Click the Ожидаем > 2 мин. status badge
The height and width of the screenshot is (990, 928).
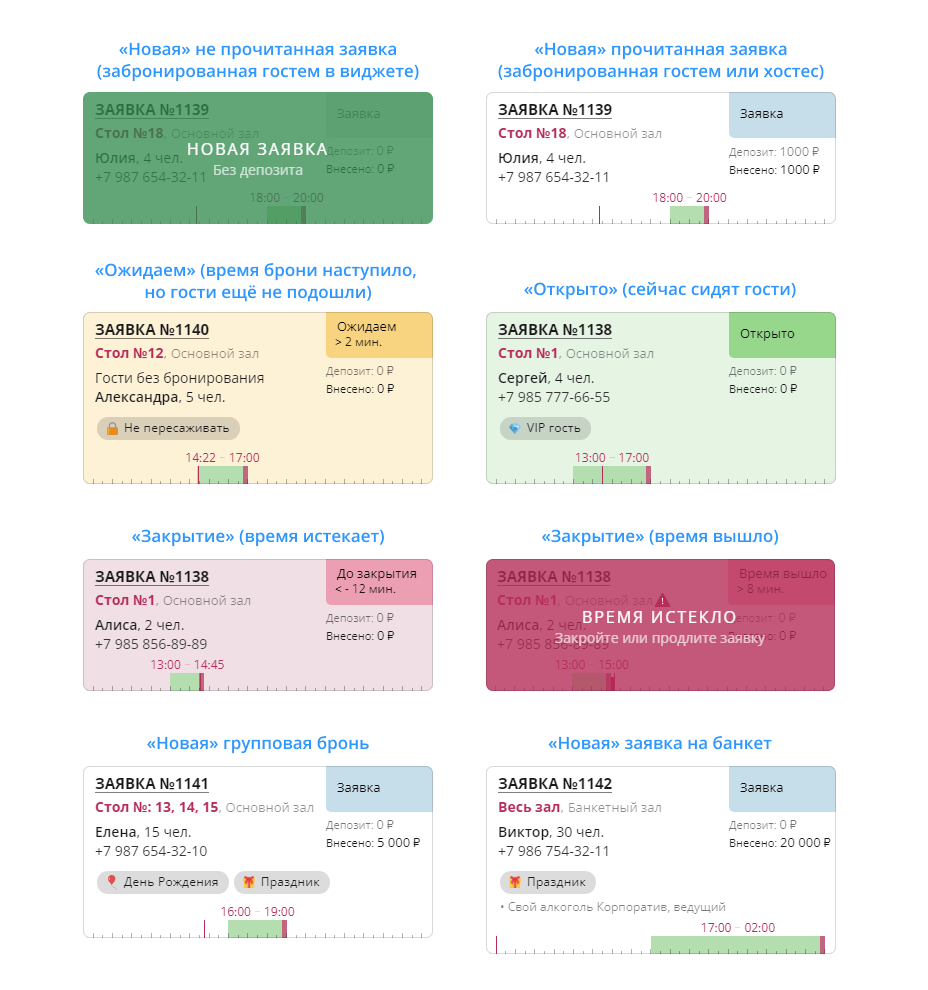coord(379,334)
